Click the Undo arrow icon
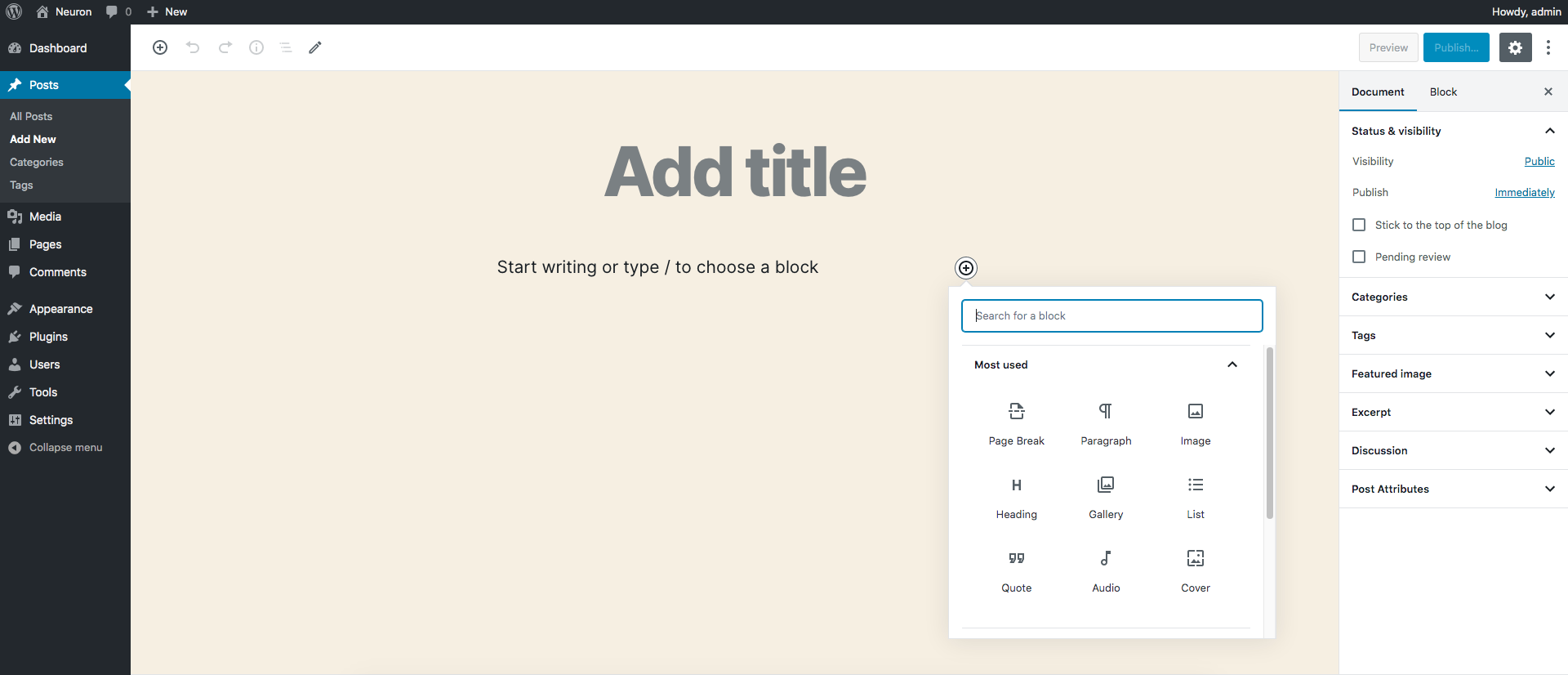Viewport: 1568px width, 675px height. click(x=193, y=47)
